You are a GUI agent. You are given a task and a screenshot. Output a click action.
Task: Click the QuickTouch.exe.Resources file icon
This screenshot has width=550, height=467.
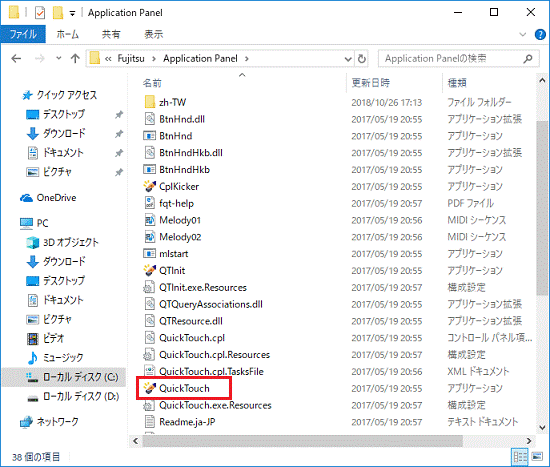pos(149,405)
